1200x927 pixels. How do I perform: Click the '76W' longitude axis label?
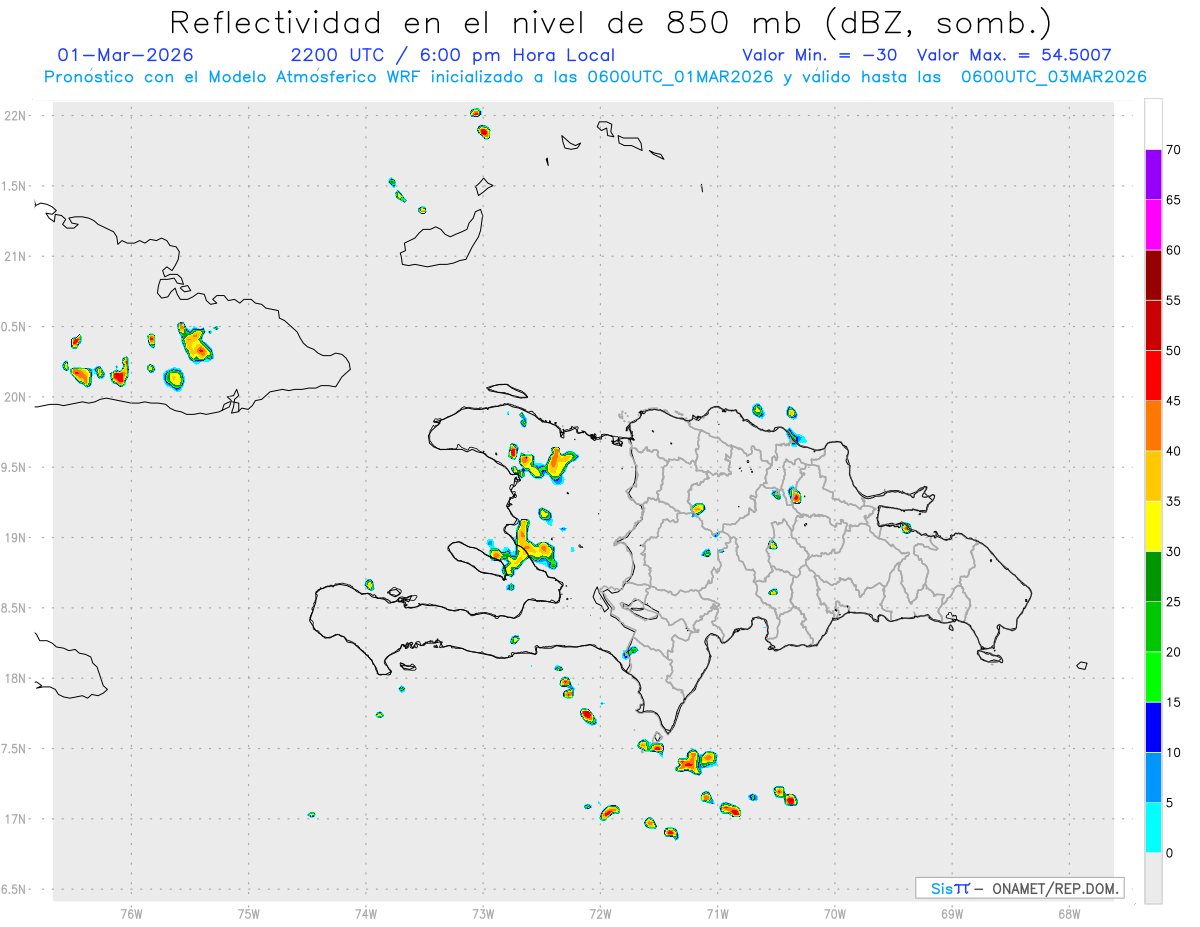click(x=131, y=913)
